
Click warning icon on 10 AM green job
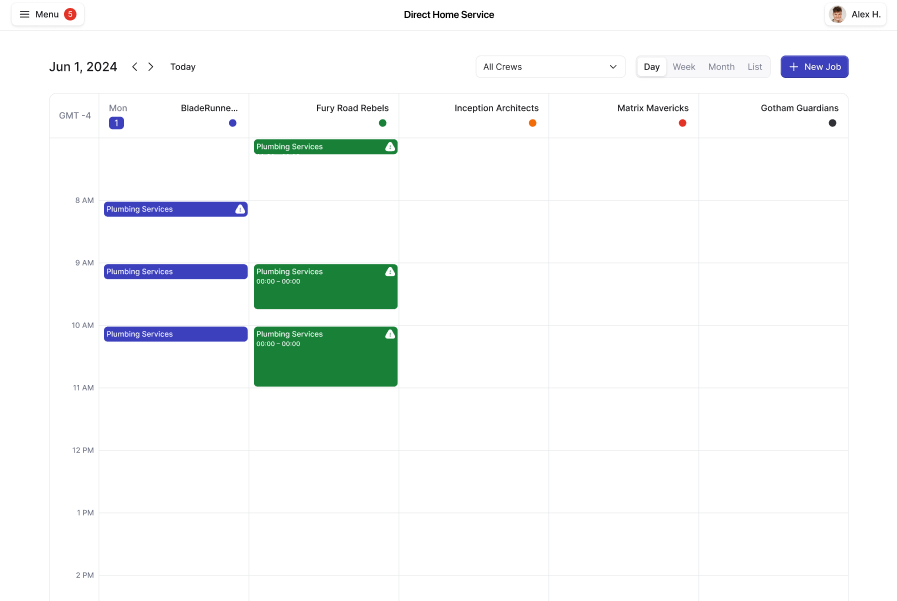coord(390,334)
